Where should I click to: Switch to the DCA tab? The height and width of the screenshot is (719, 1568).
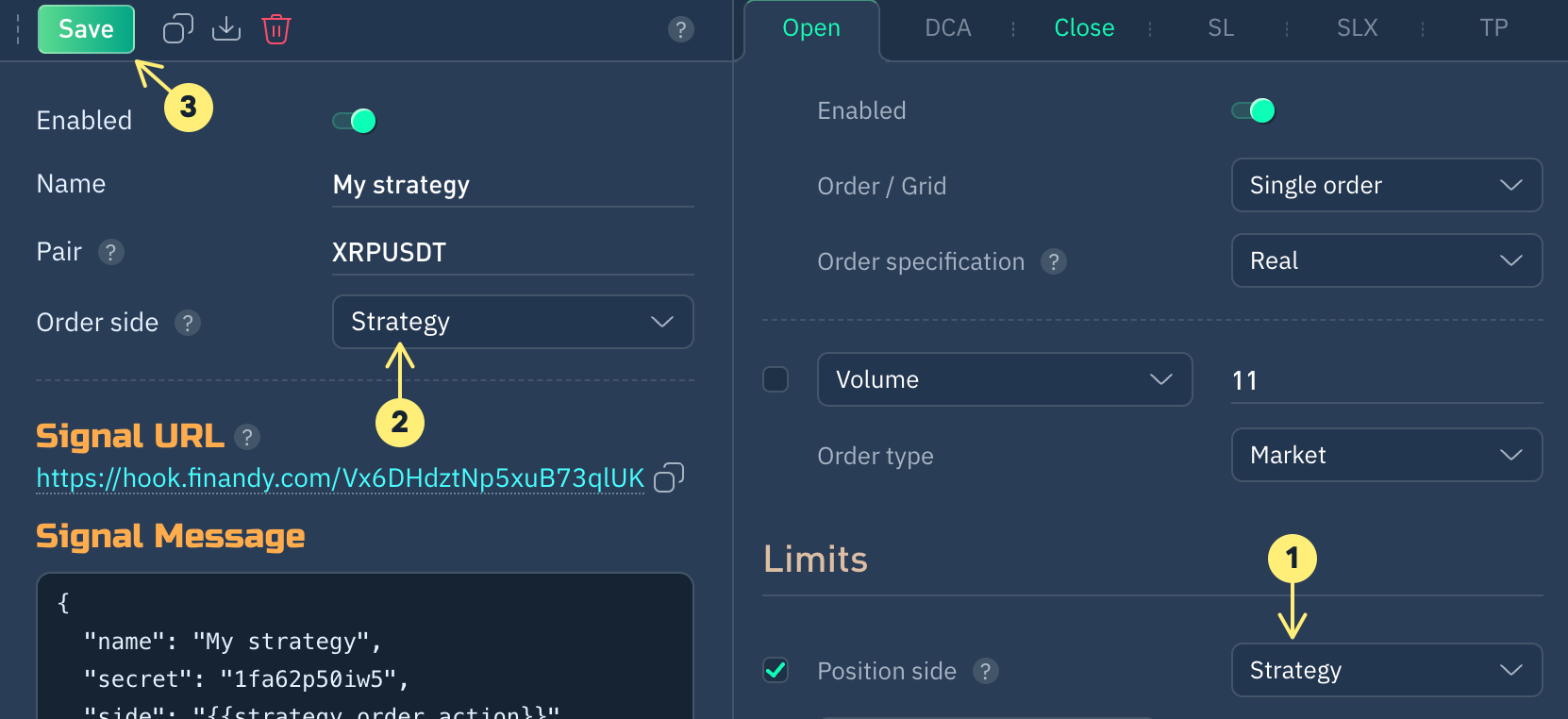[x=947, y=28]
